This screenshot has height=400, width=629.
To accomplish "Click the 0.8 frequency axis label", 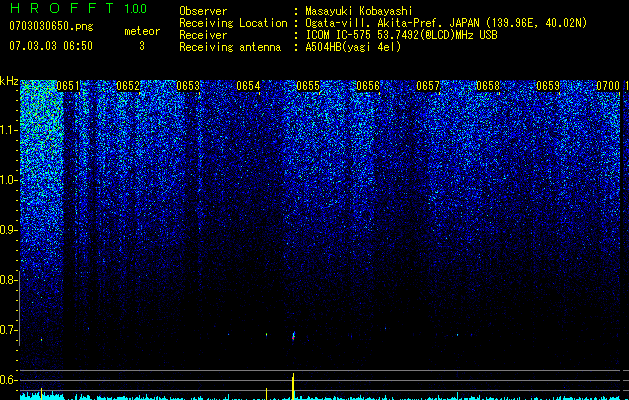I will (x=8, y=280).
